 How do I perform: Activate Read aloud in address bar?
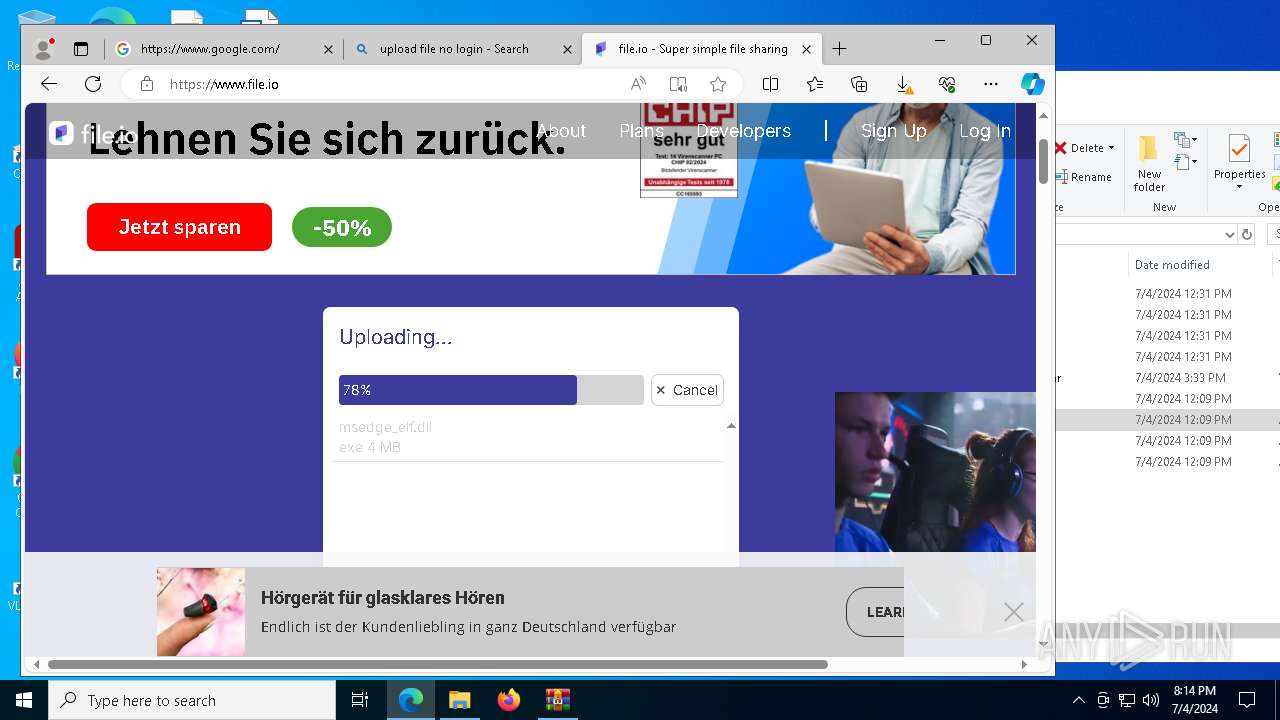(x=638, y=84)
